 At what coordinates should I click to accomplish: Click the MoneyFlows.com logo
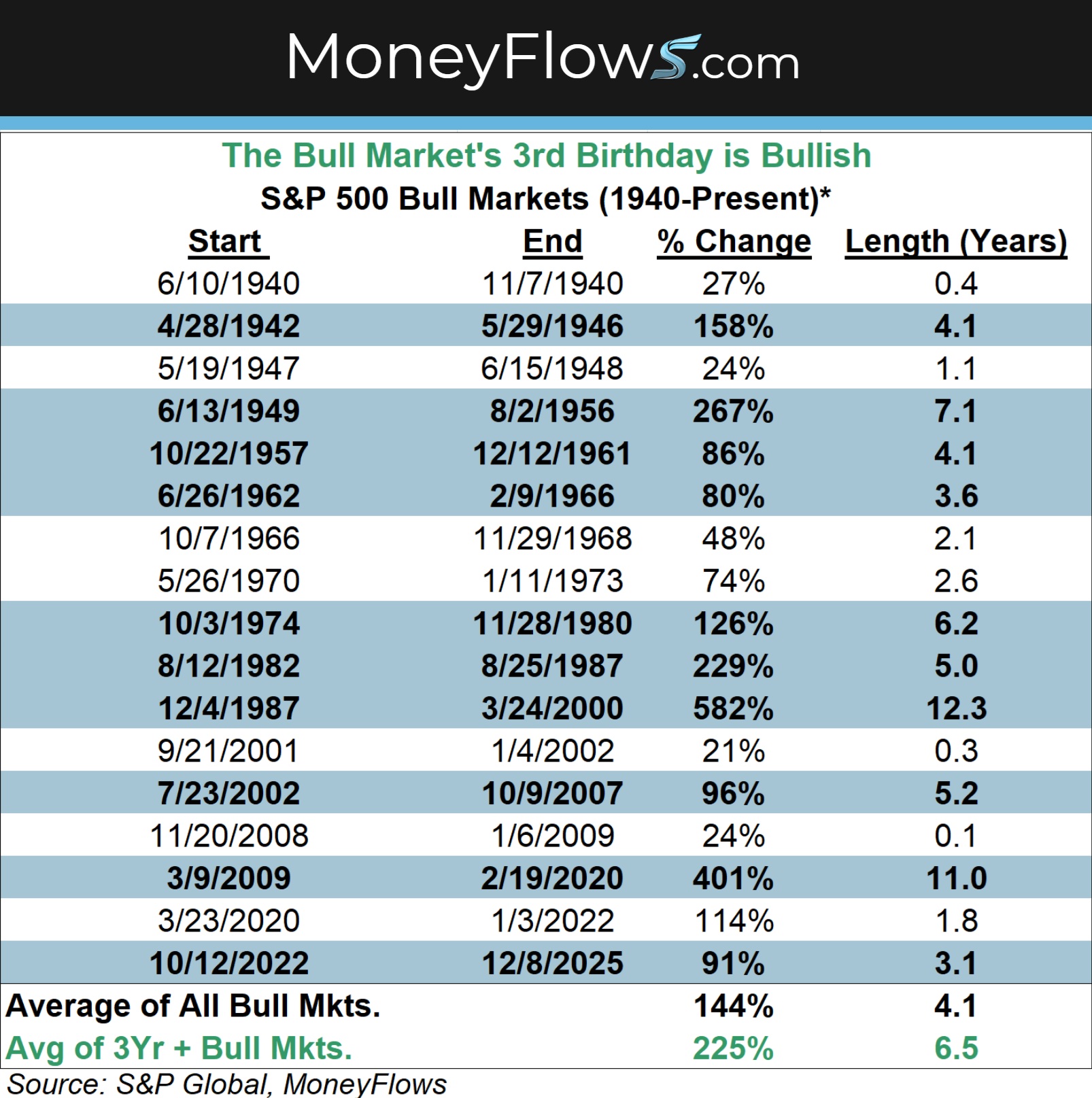(x=543, y=58)
